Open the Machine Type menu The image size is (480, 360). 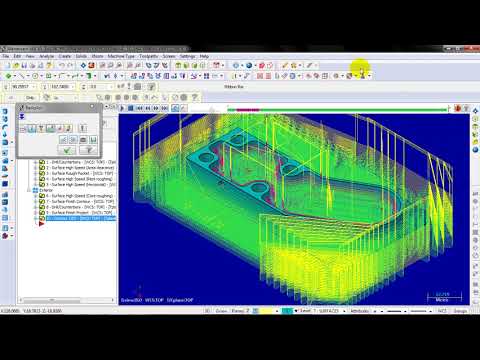pyautogui.click(x=121, y=56)
